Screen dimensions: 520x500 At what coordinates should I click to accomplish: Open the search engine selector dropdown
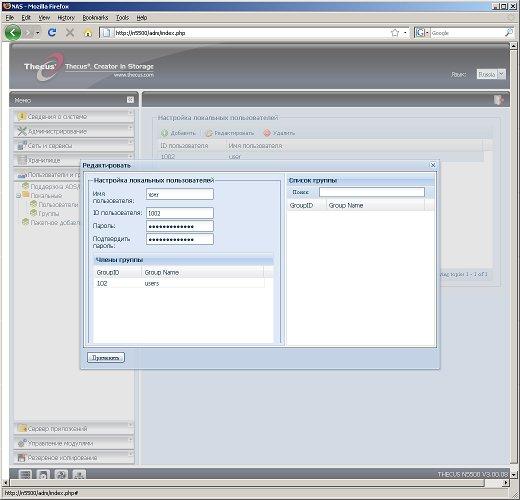click(x=427, y=33)
